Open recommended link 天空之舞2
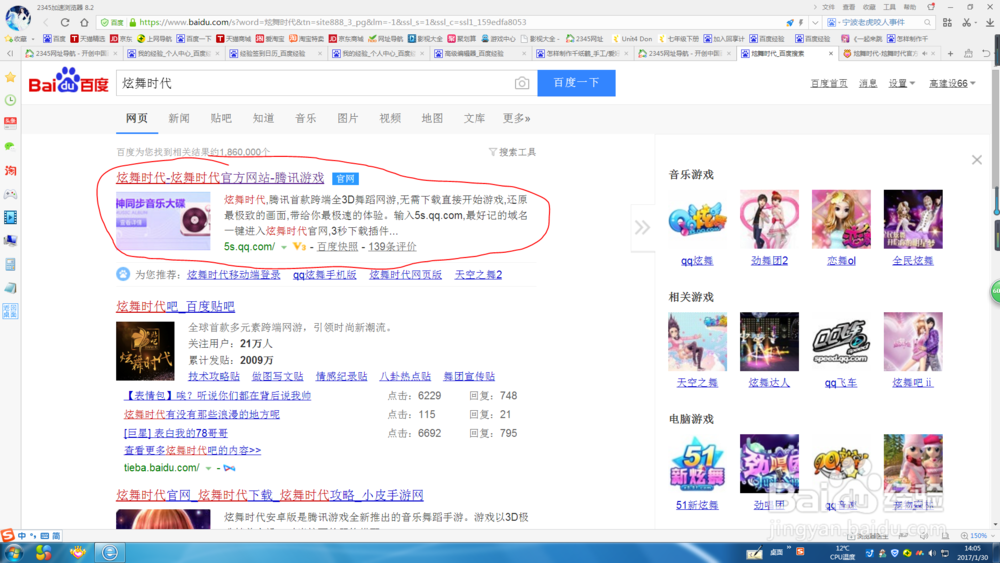 point(478,275)
